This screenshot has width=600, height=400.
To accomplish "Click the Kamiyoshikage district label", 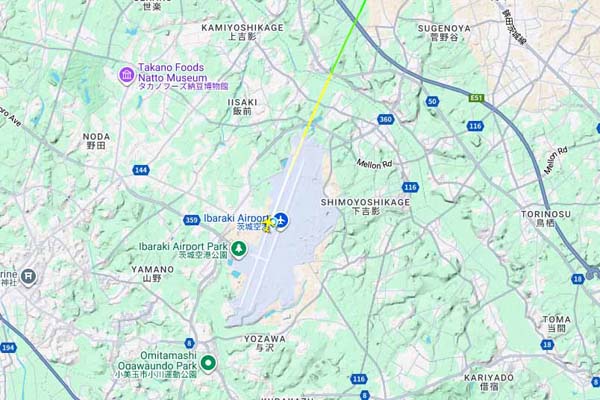I will pyautogui.click(x=243, y=28).
